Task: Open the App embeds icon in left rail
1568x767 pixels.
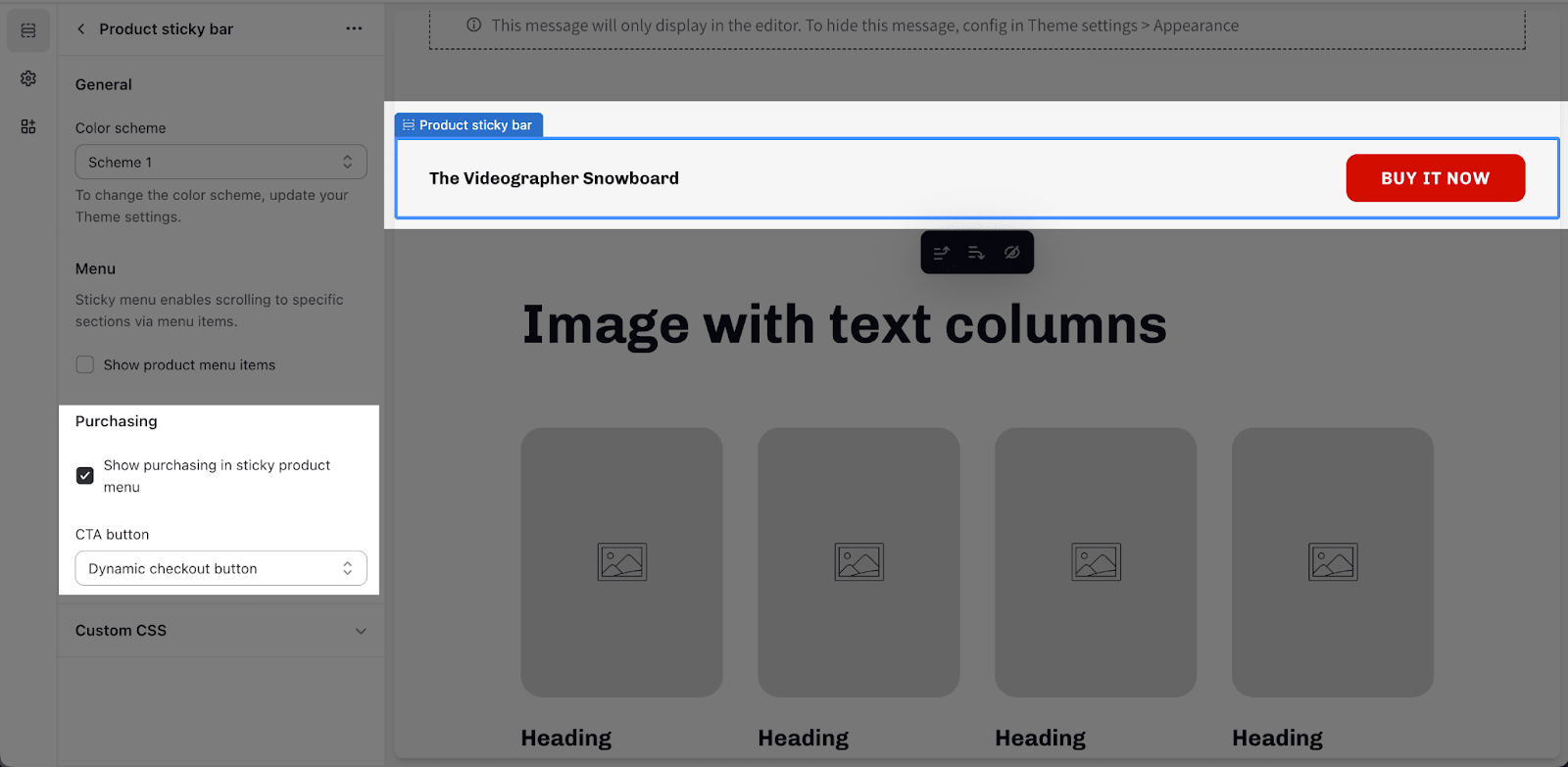Action: 28,126
